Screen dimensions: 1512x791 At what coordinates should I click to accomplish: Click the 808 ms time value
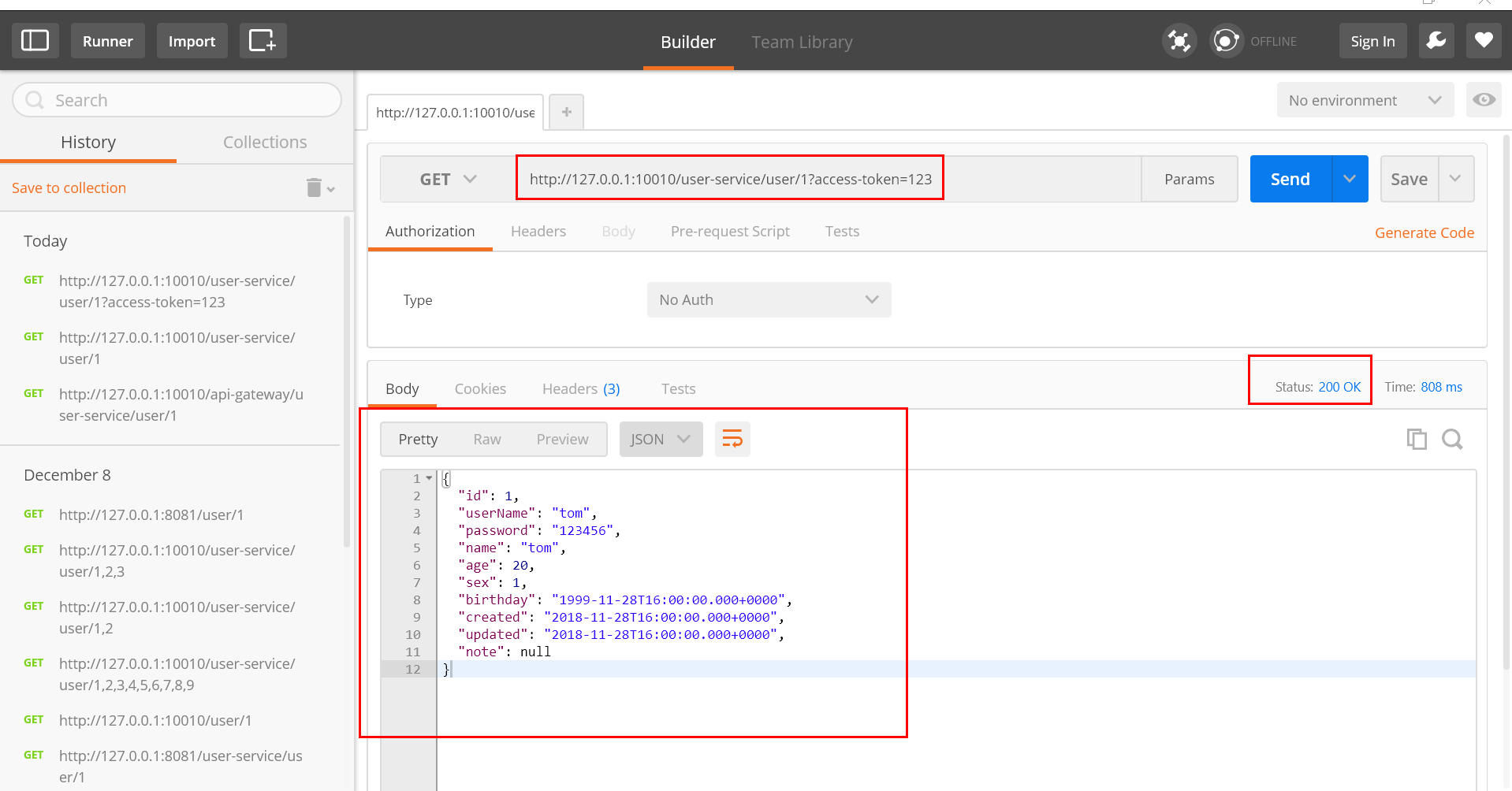click(1441, 387)
